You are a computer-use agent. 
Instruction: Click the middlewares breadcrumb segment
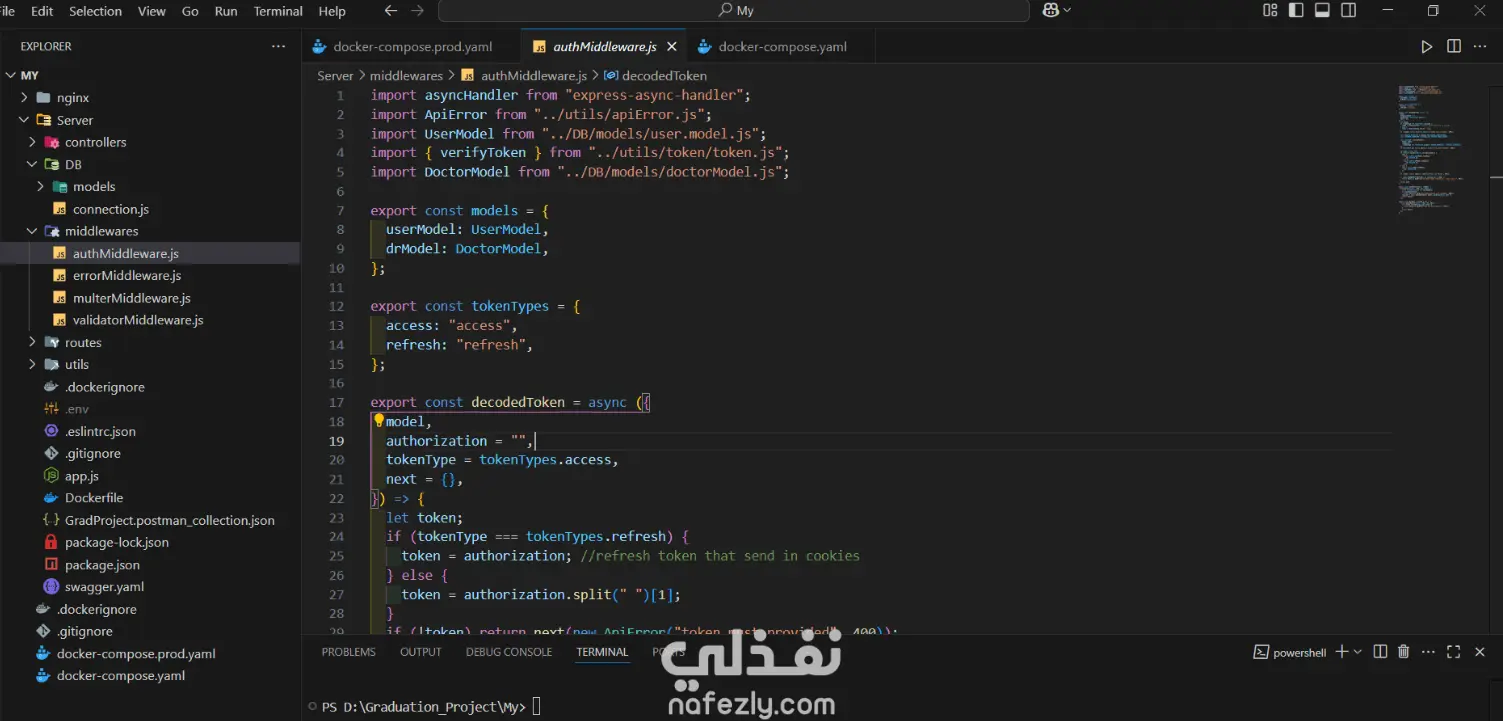(x=406, y=76)
